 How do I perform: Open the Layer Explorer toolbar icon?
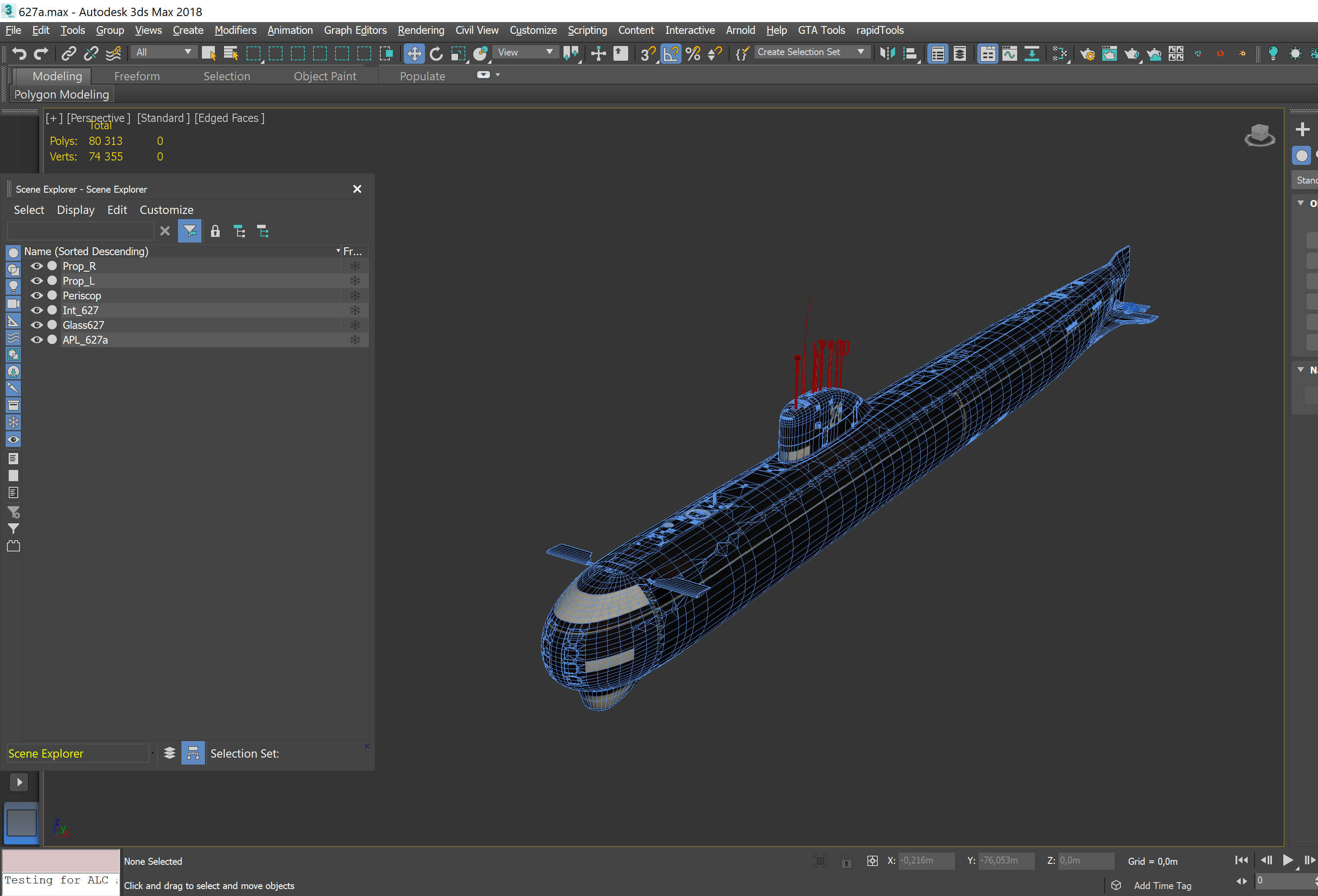tap(959, 53)
